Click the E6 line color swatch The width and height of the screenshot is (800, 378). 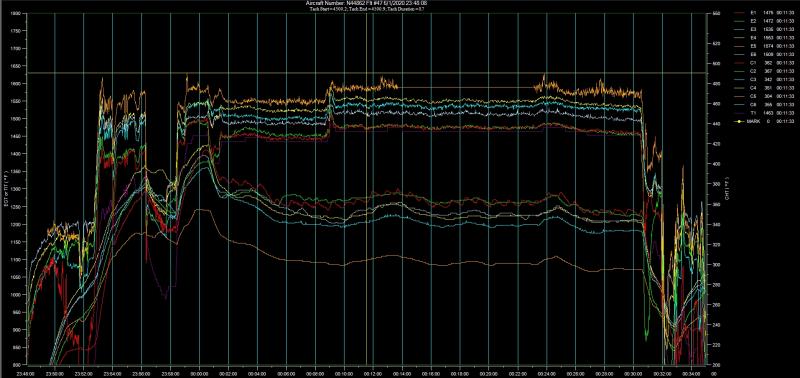(x=740, y=54)
